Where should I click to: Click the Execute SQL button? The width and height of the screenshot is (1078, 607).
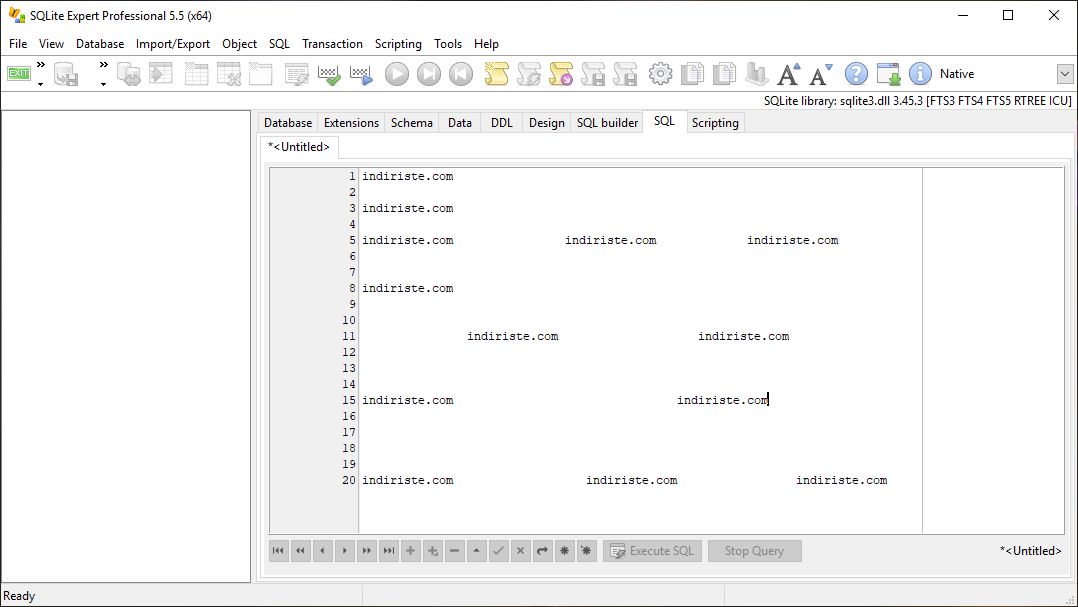(x=652, y=551)
